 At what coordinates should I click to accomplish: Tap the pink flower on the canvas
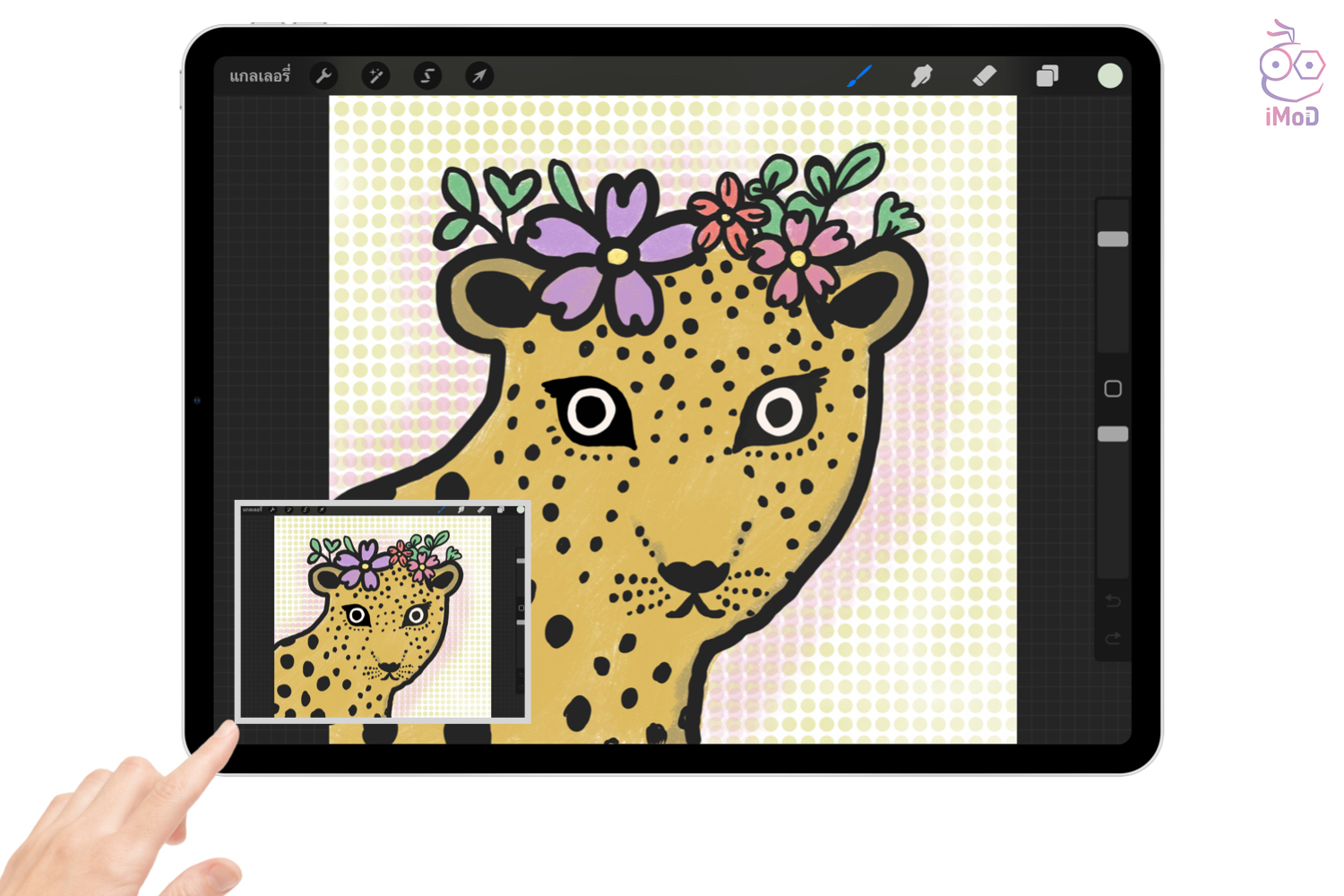(796, 257)
